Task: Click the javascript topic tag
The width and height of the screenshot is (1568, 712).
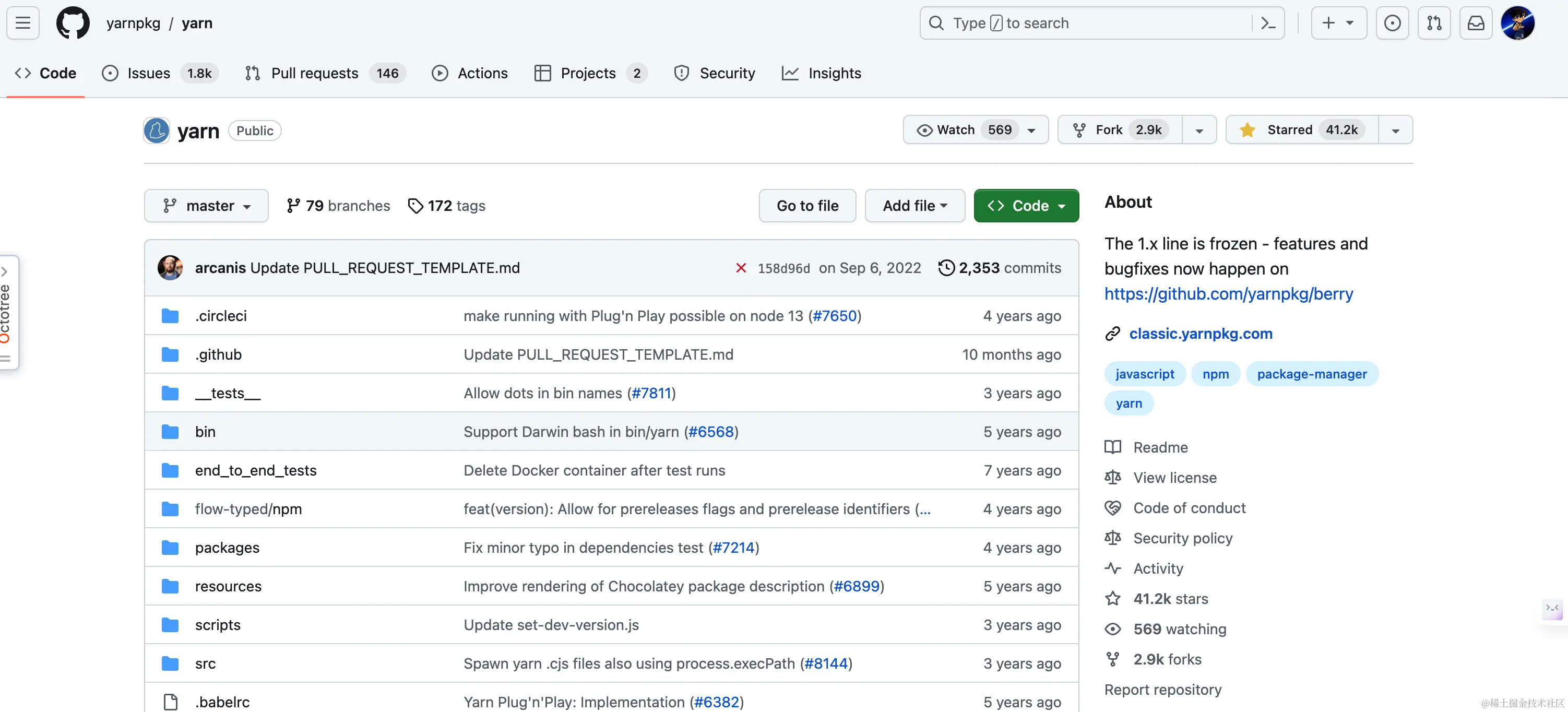Action: coord(1144,374)
